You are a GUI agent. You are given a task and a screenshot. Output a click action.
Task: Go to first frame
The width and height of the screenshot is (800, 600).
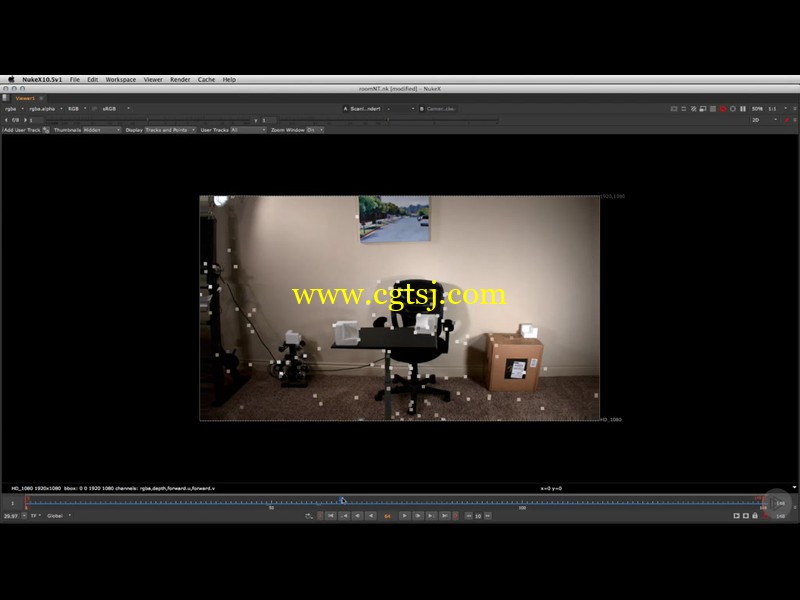click(331, 516)
